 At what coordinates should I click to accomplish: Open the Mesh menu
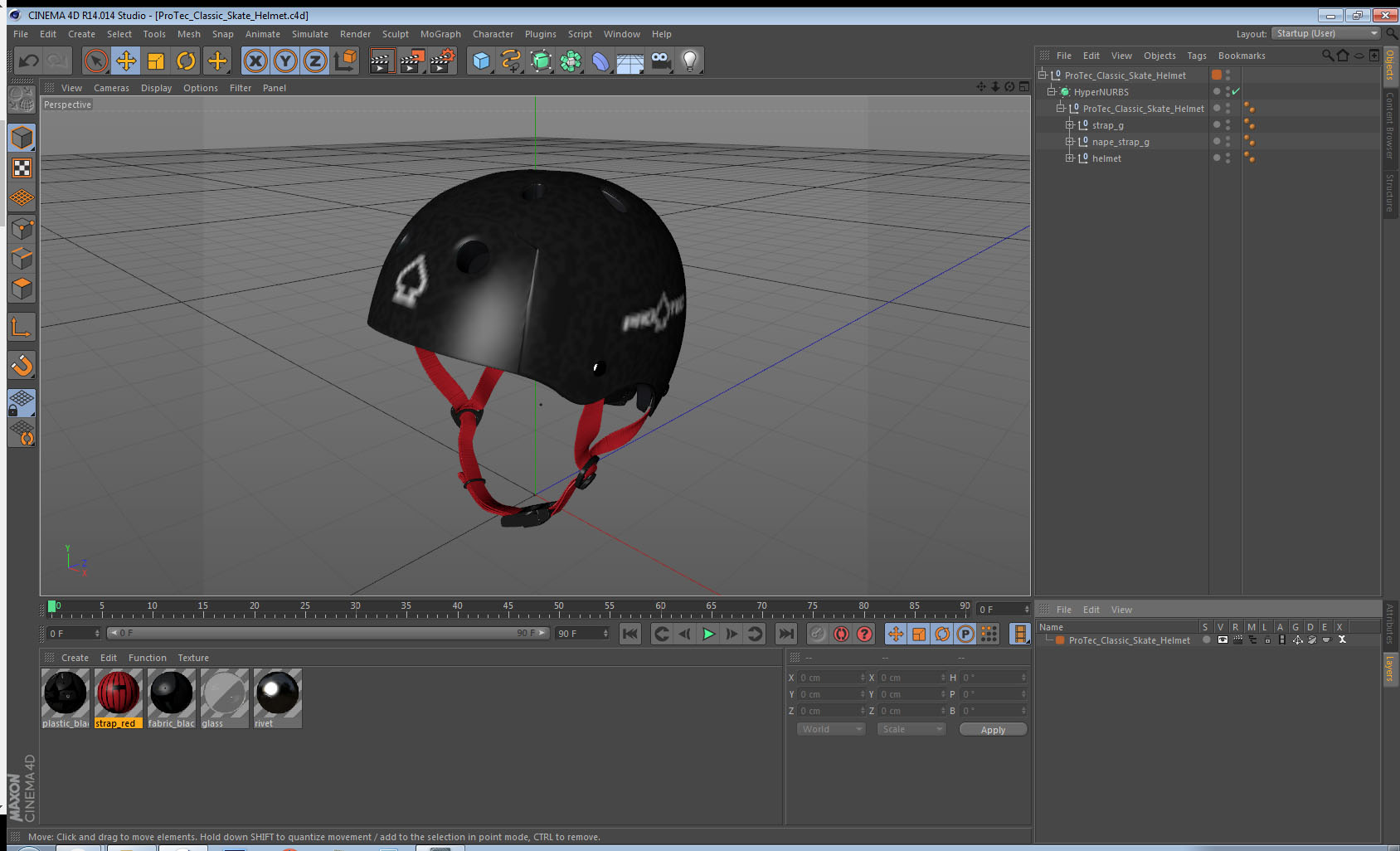(x=188, y=34)
